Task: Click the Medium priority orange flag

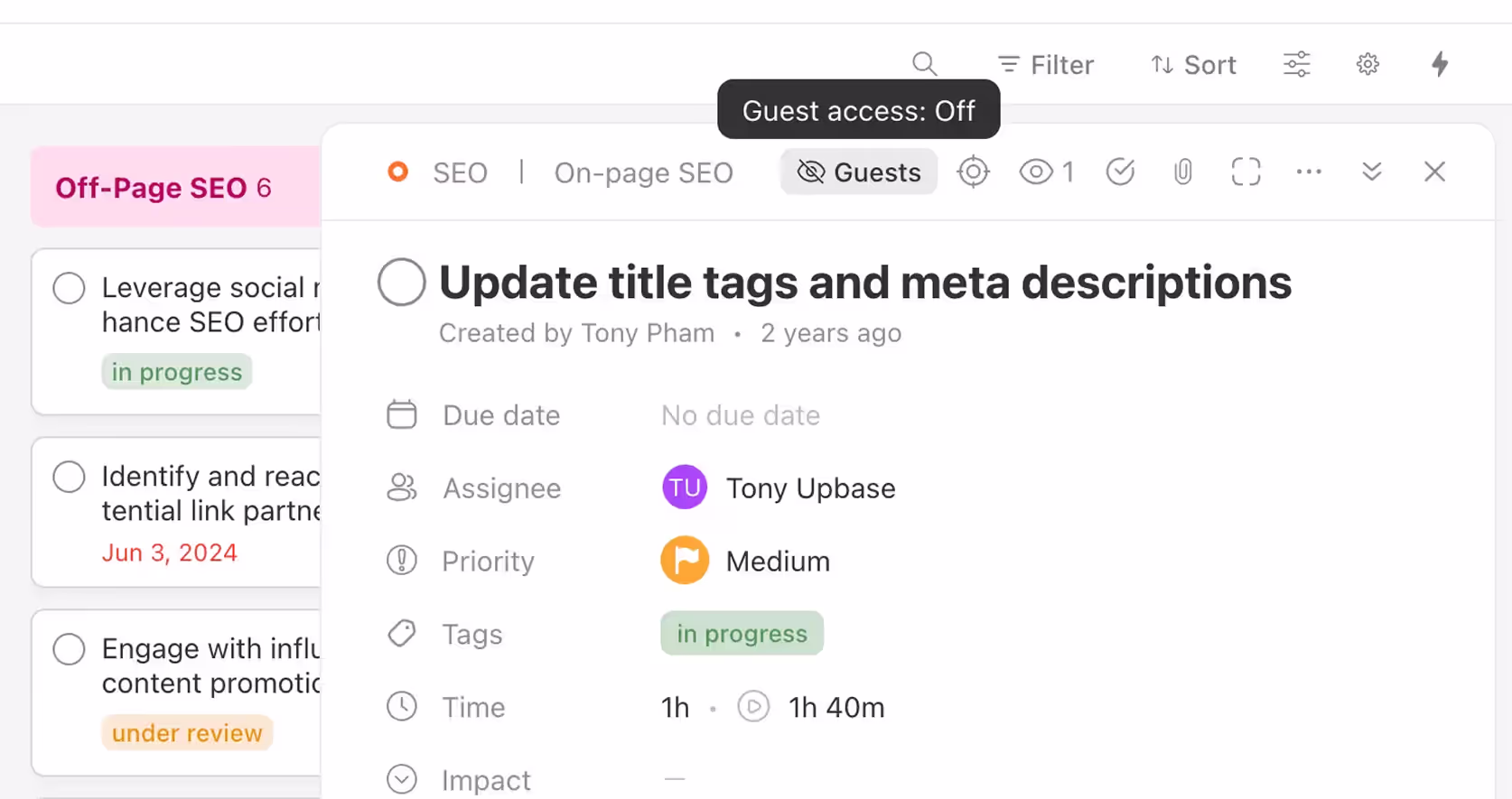Action: click(x=685, y=561)
